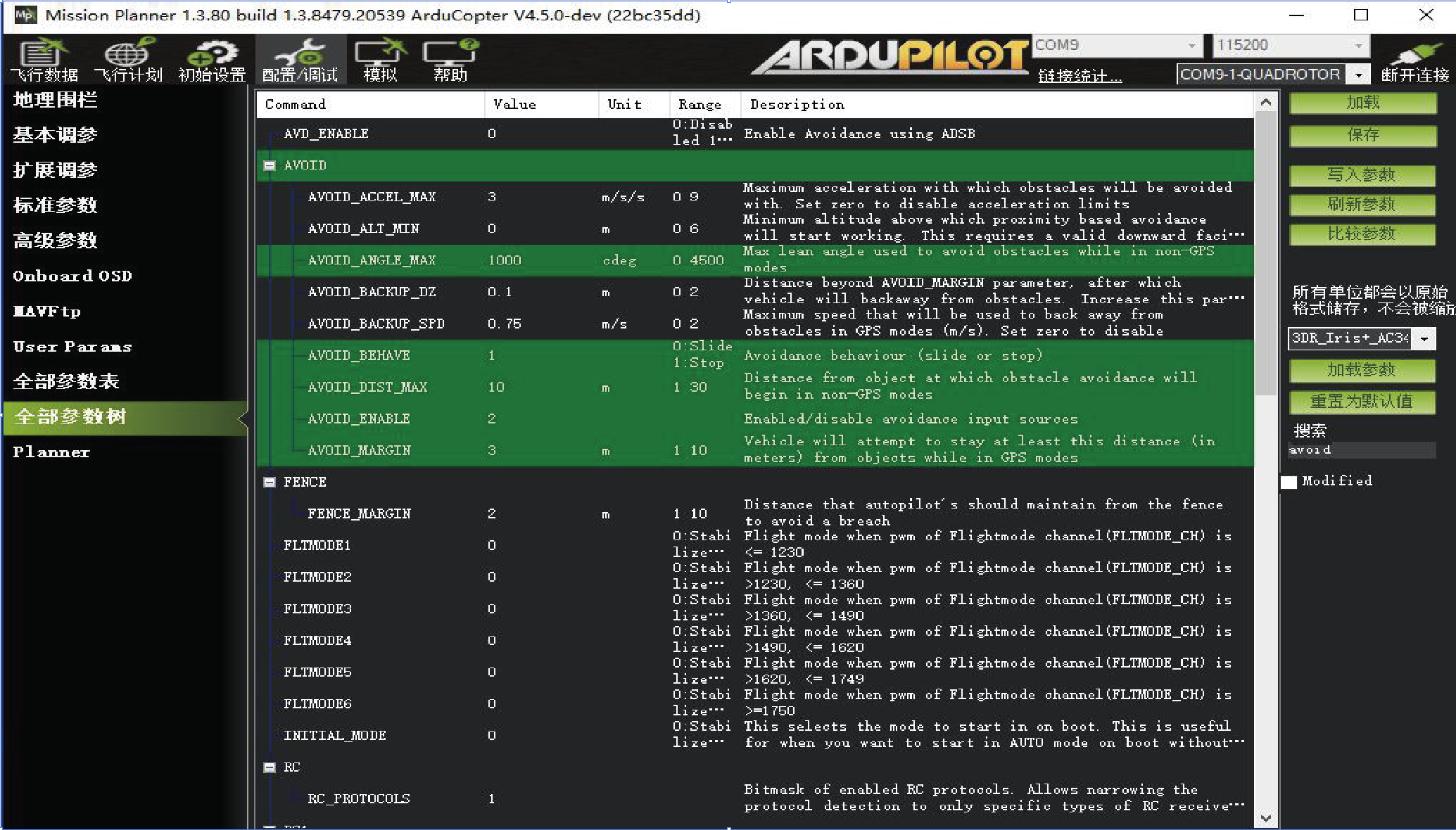The width and height of the screenshot is (1456, 830).
Task: Click the 断开连接 disconnect plug icon
Action: tap(1415, 60)
